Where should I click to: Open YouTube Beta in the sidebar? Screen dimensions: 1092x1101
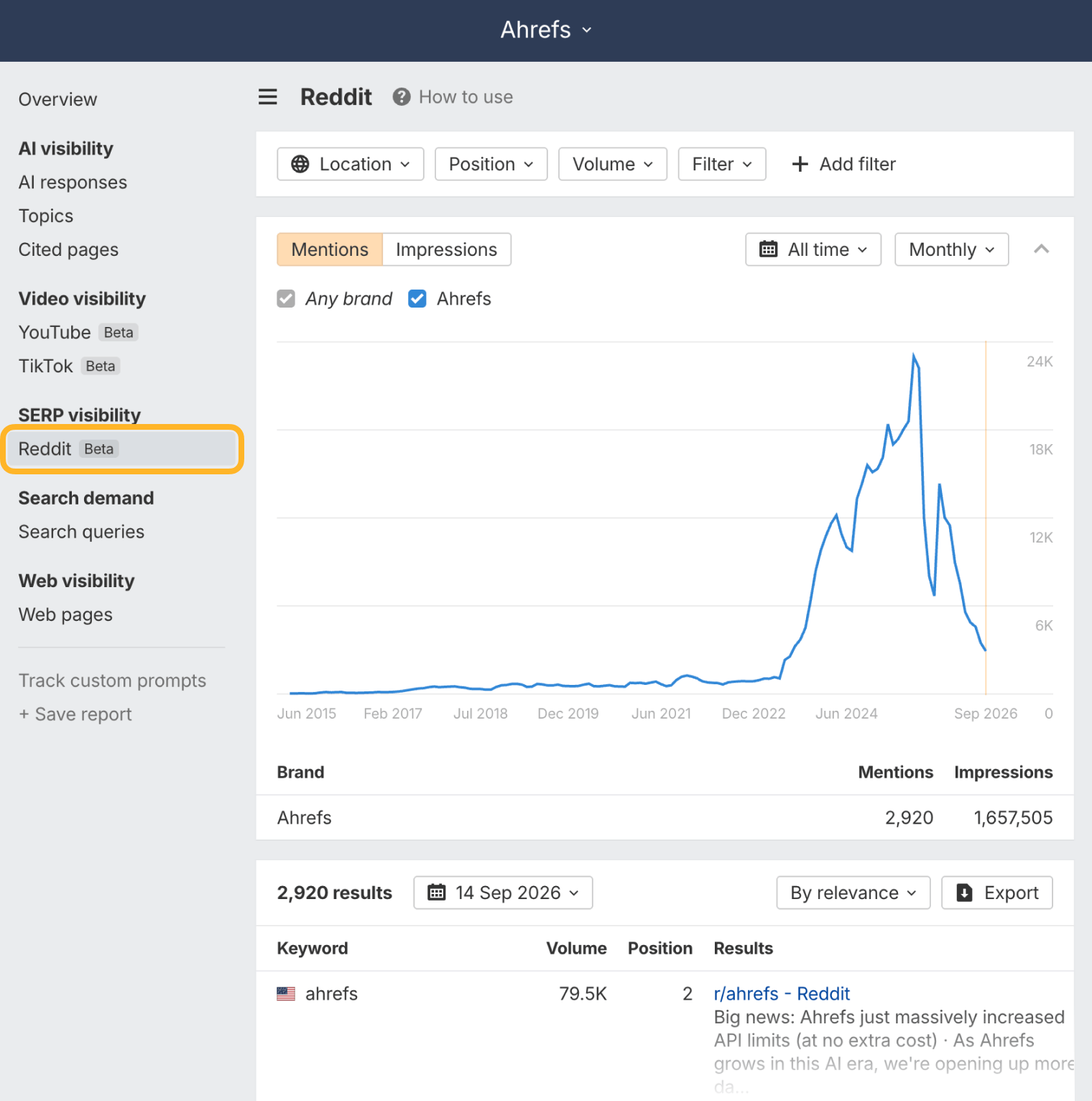(78, 332)
